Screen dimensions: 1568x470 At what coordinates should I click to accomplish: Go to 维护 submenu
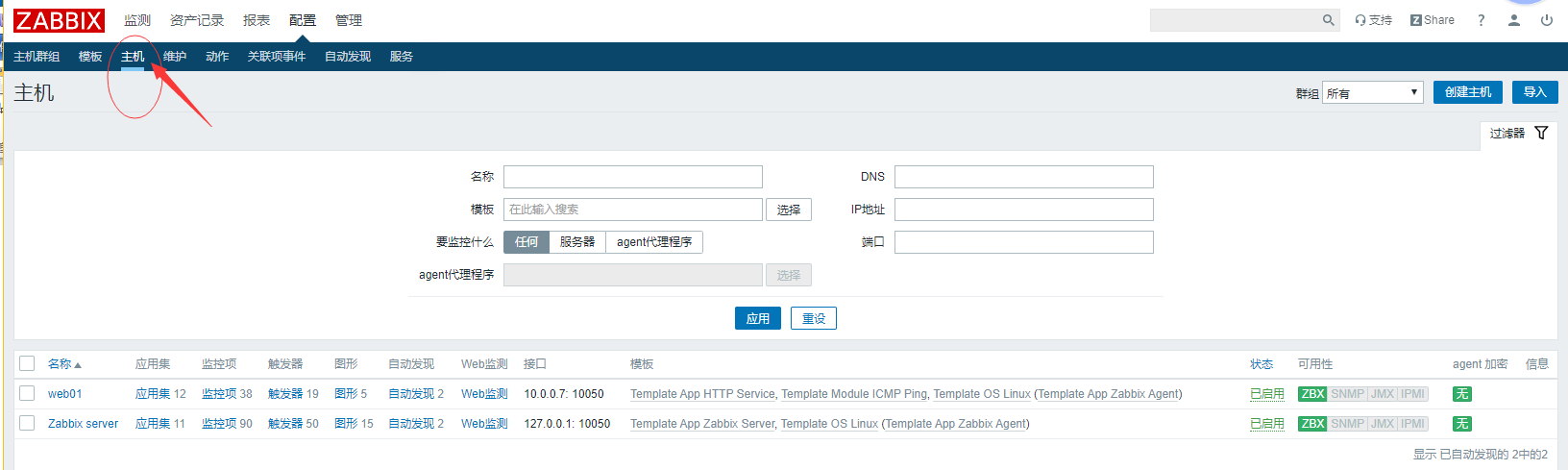(x=175, y=57)
